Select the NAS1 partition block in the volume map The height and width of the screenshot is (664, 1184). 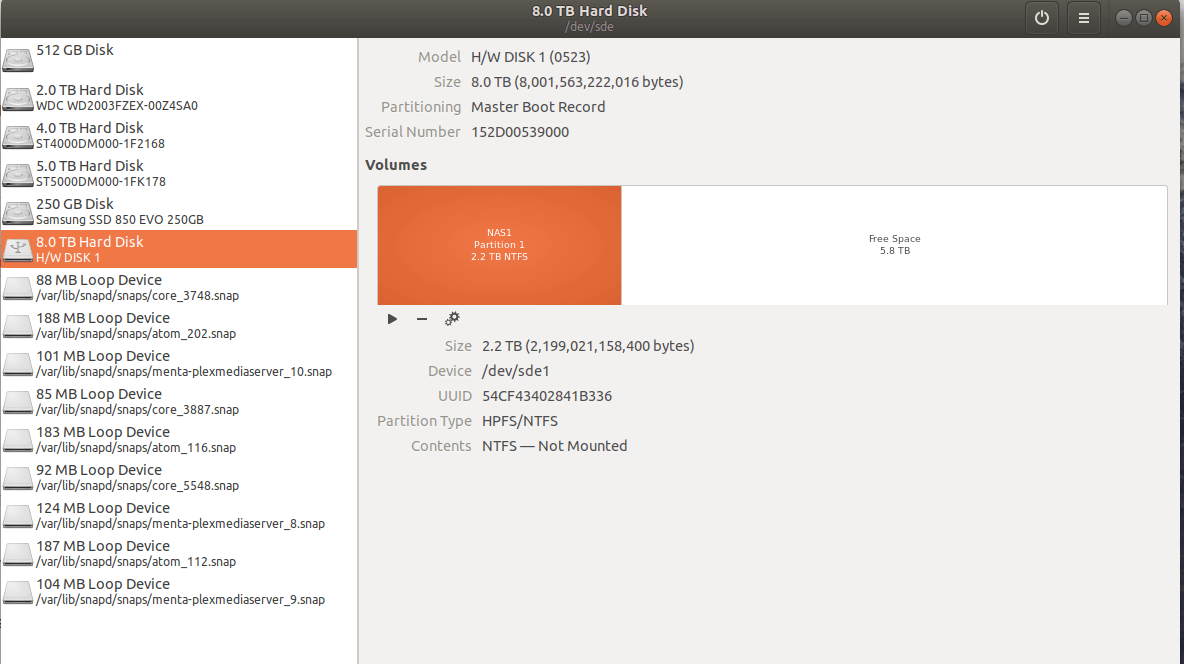point(499,244)
